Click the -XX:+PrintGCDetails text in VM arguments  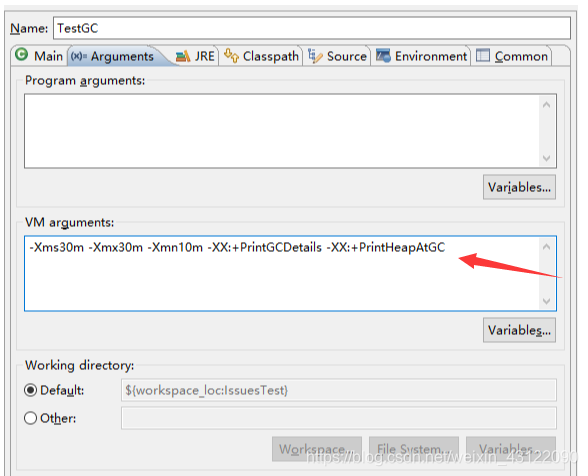click(265, 248)
